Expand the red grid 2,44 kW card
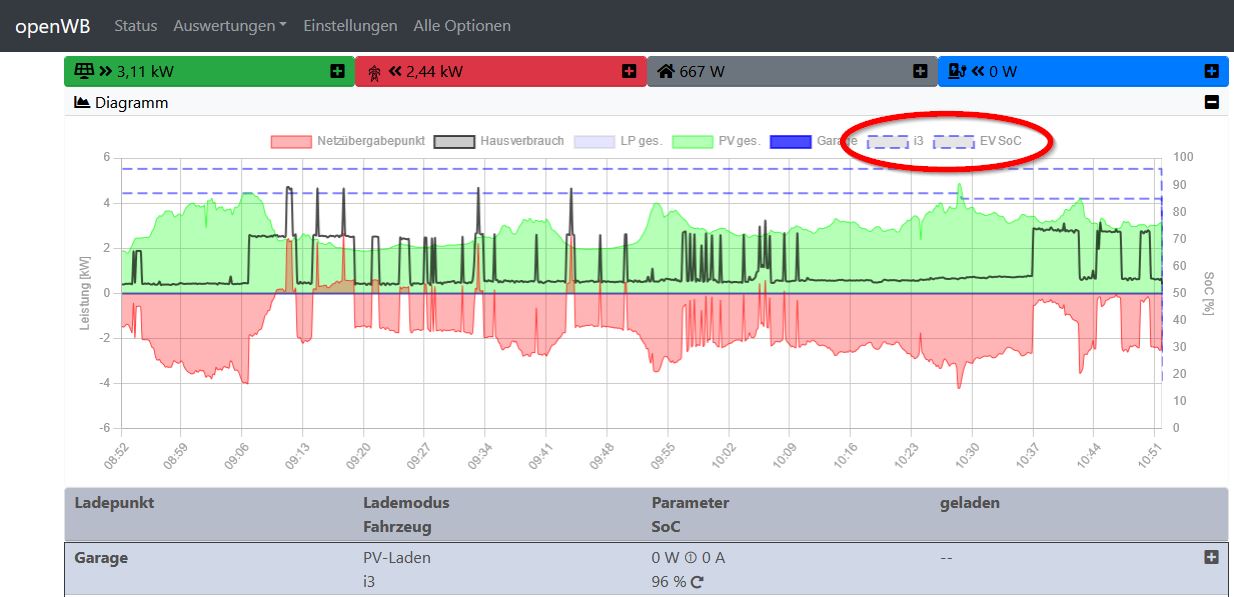The width and height of the screenshot is (1234, 597). (x=629, y=71)
